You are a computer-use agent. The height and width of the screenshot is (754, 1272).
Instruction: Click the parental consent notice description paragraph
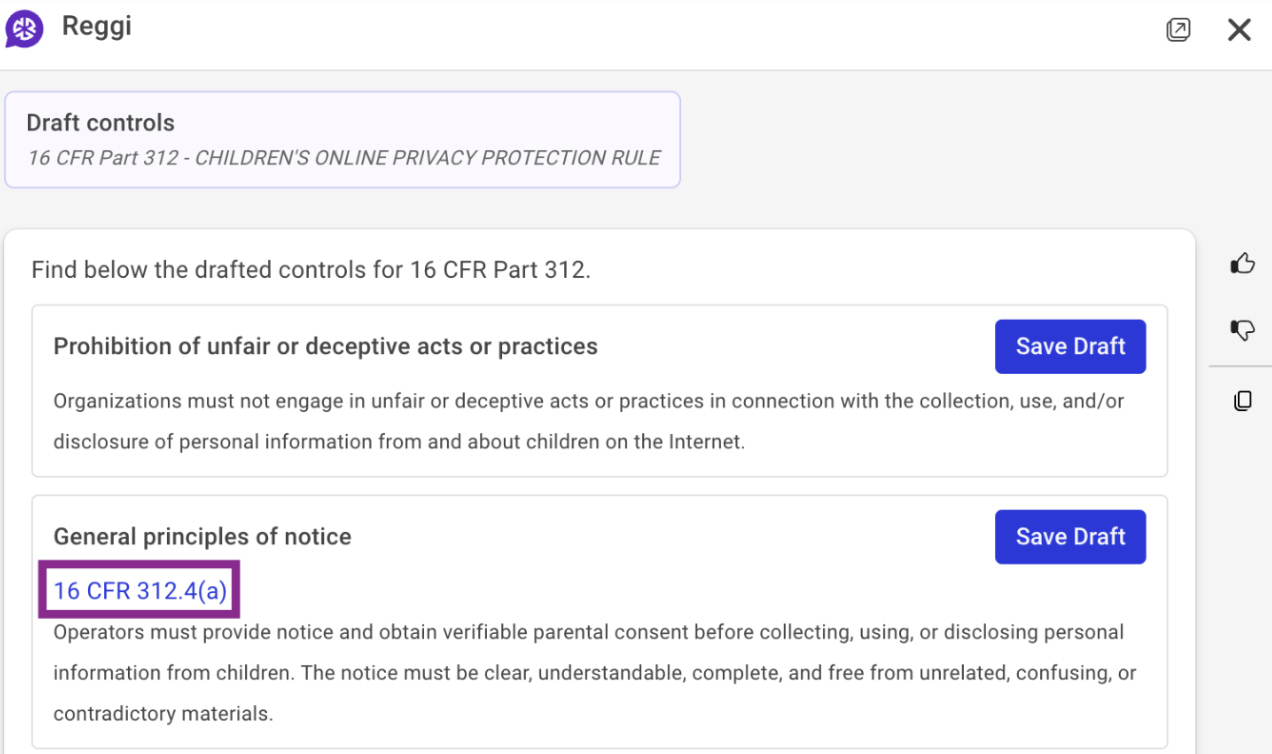click(x=594, y=673)
